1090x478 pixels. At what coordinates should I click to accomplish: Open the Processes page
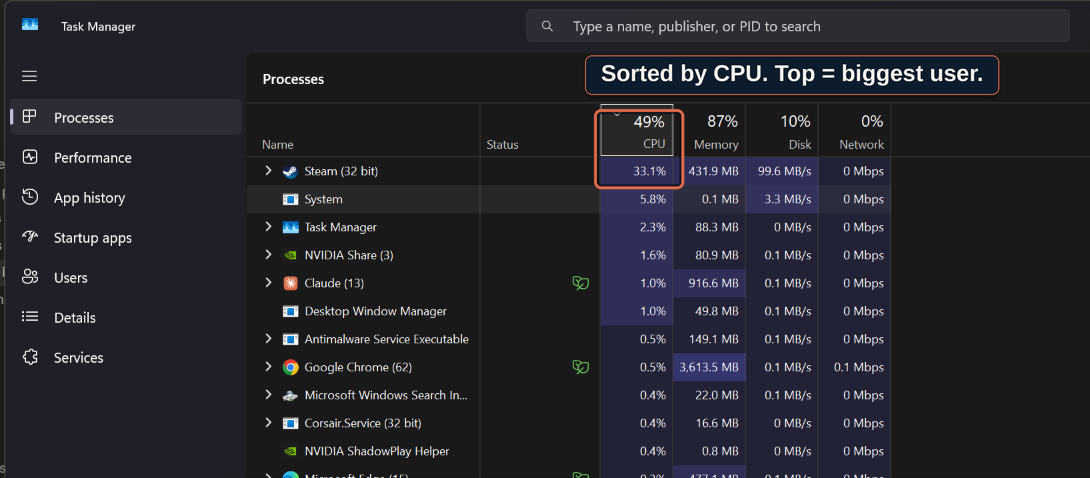click(x=126, y=117)
